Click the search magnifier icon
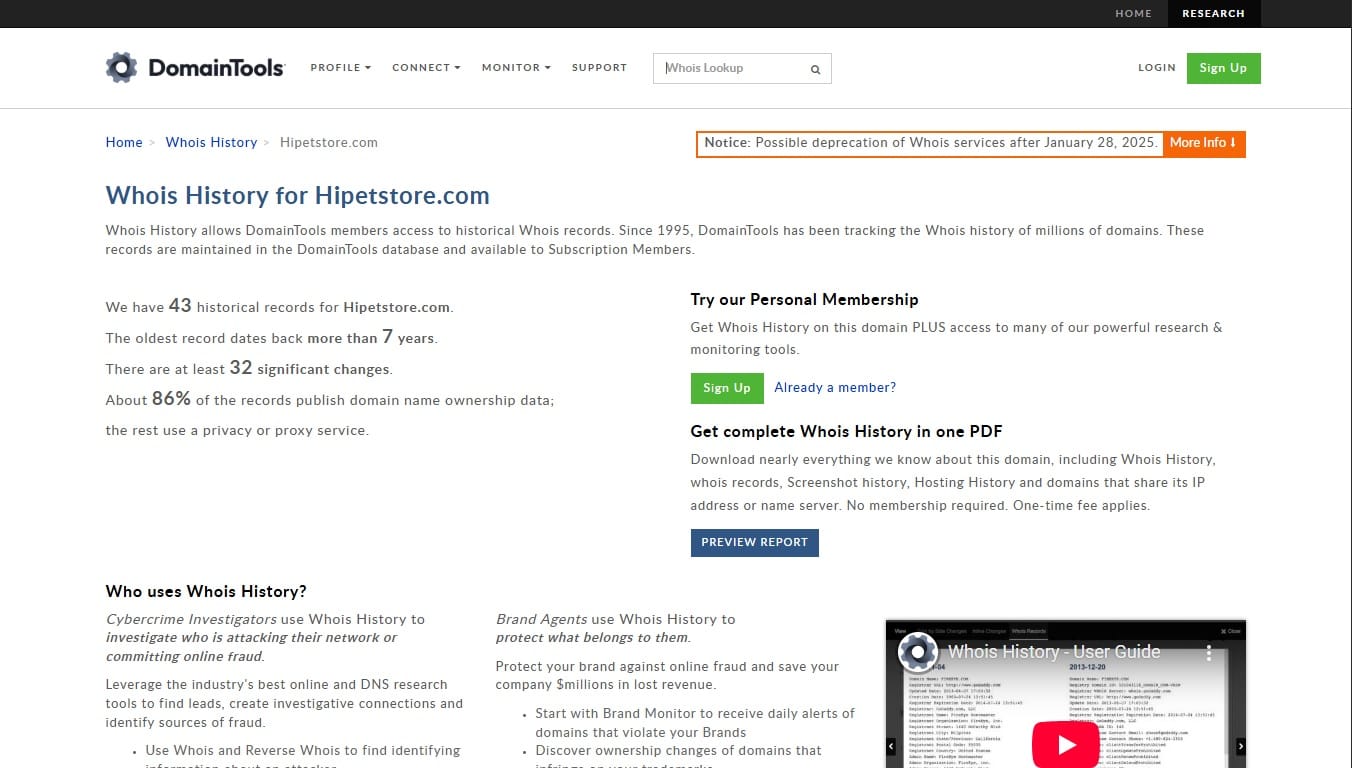The image size is (1352, 768). coord(815,69)
